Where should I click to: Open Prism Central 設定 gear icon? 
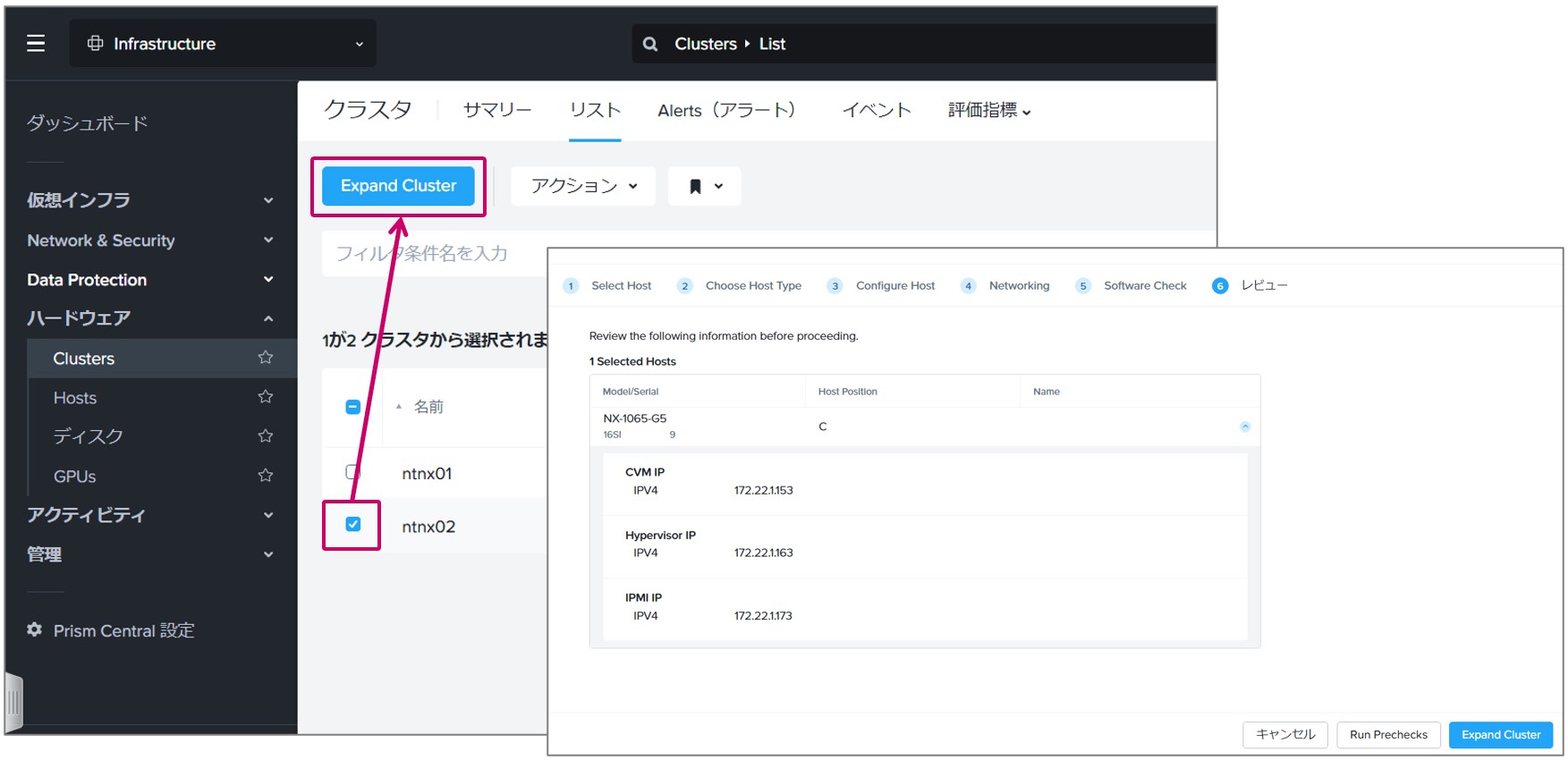[x=35, y=629]
